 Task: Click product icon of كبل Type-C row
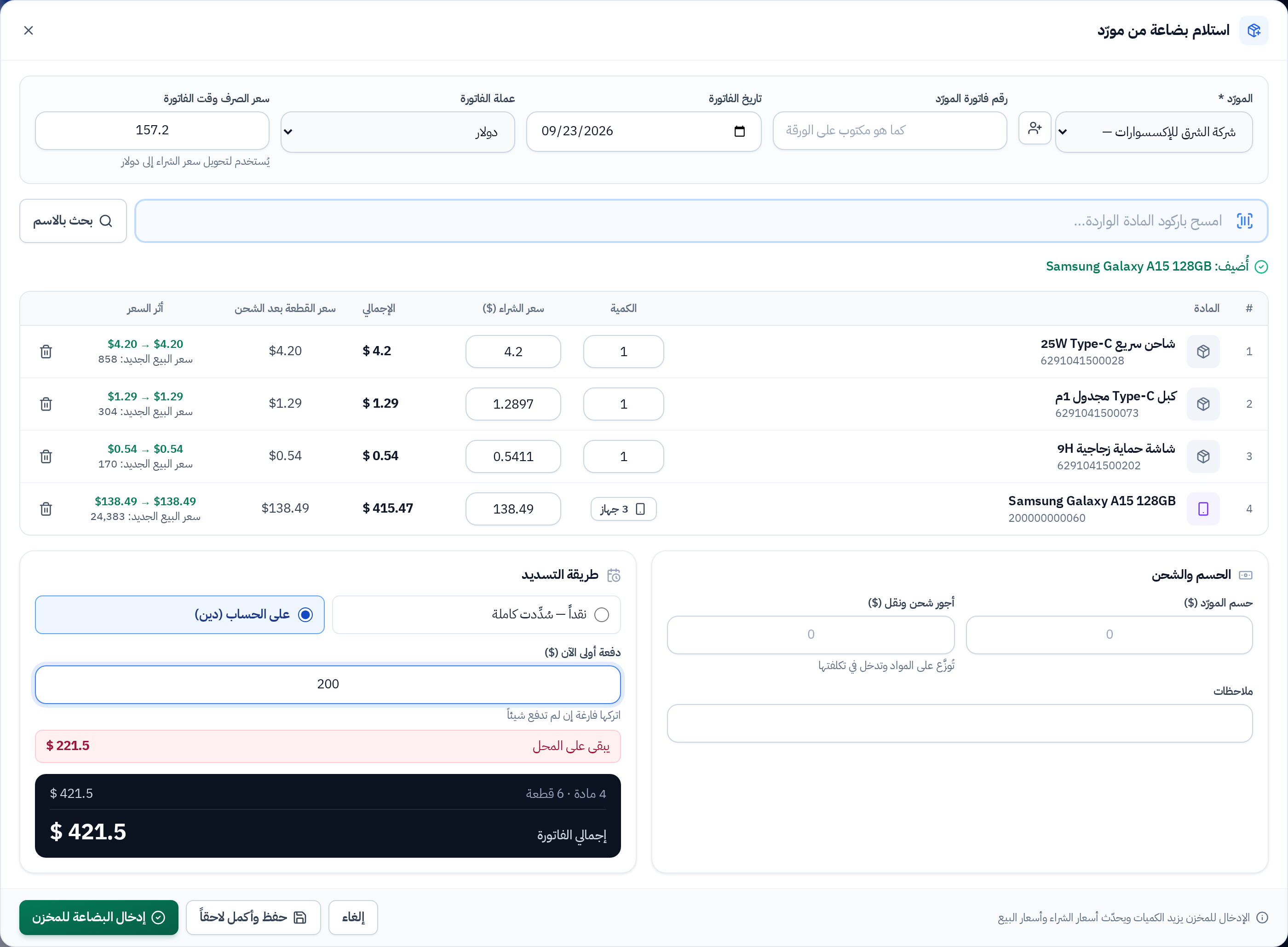(x=1203, y=404)
